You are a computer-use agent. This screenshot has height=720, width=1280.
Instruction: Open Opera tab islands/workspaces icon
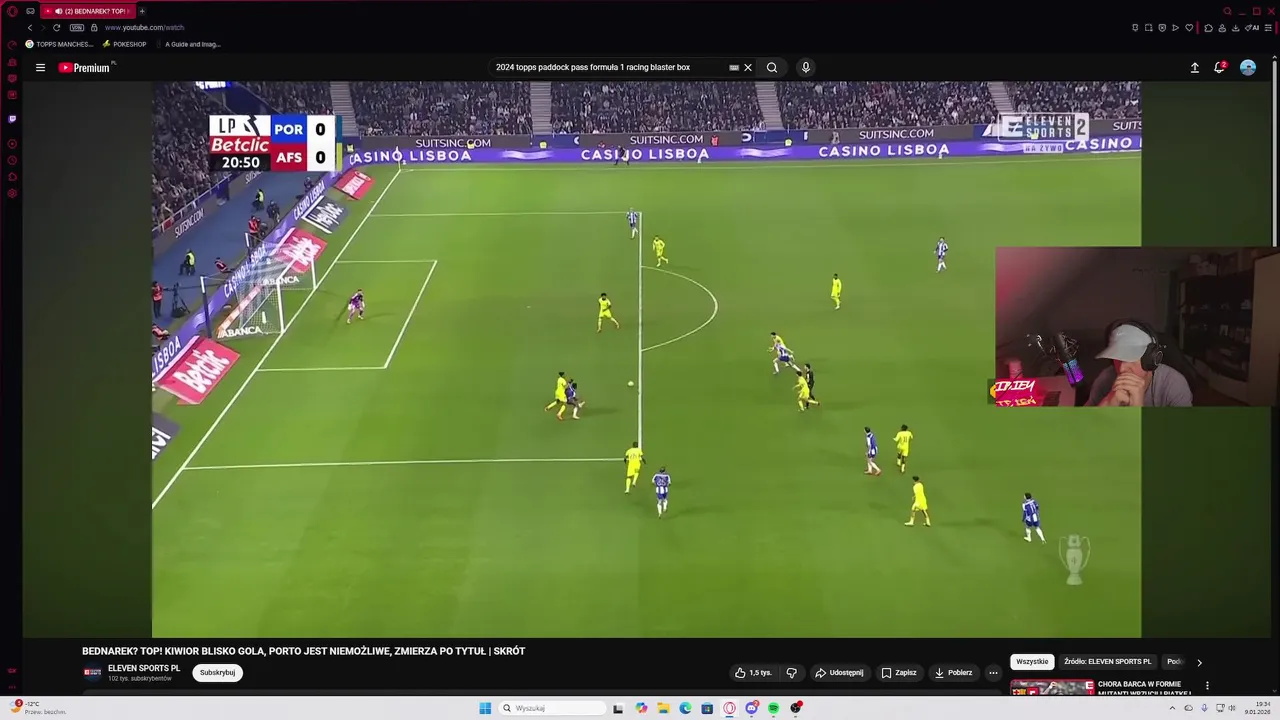[x=31, y=11]
